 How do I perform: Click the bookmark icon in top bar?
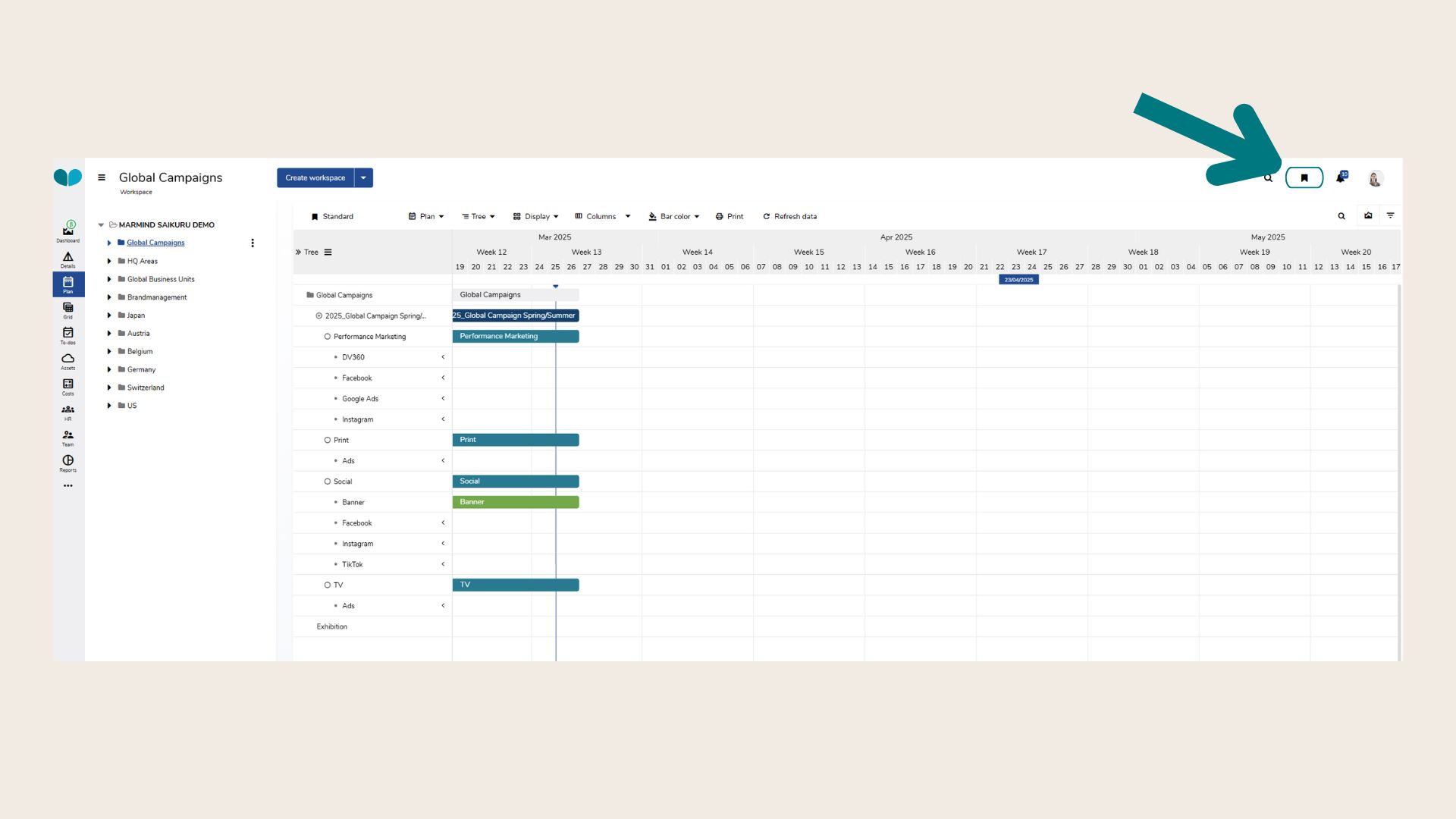click(1304, 178)
